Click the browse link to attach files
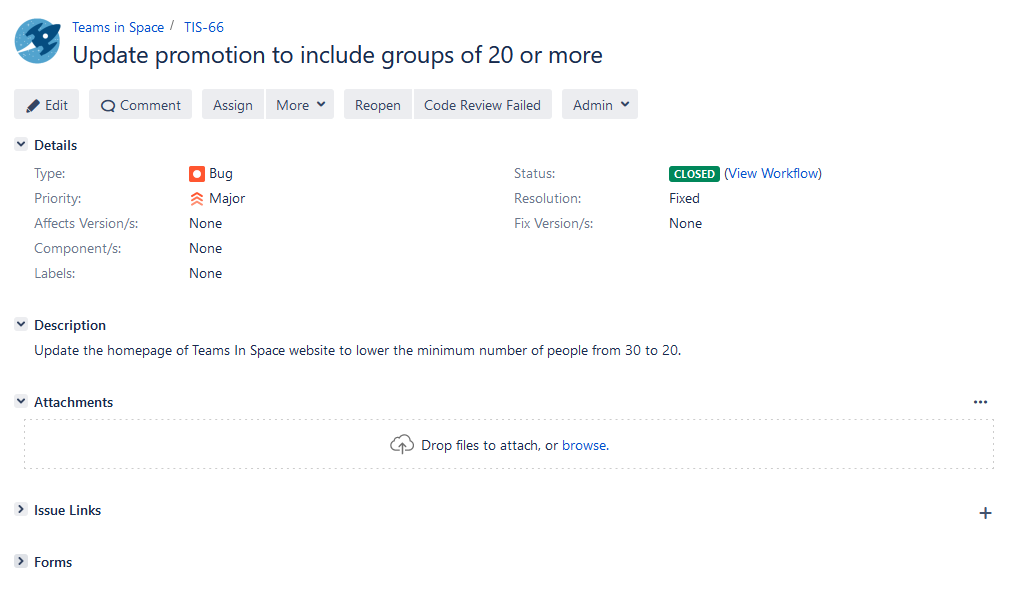The image size is (1009, 603). [x=584, y=443]
